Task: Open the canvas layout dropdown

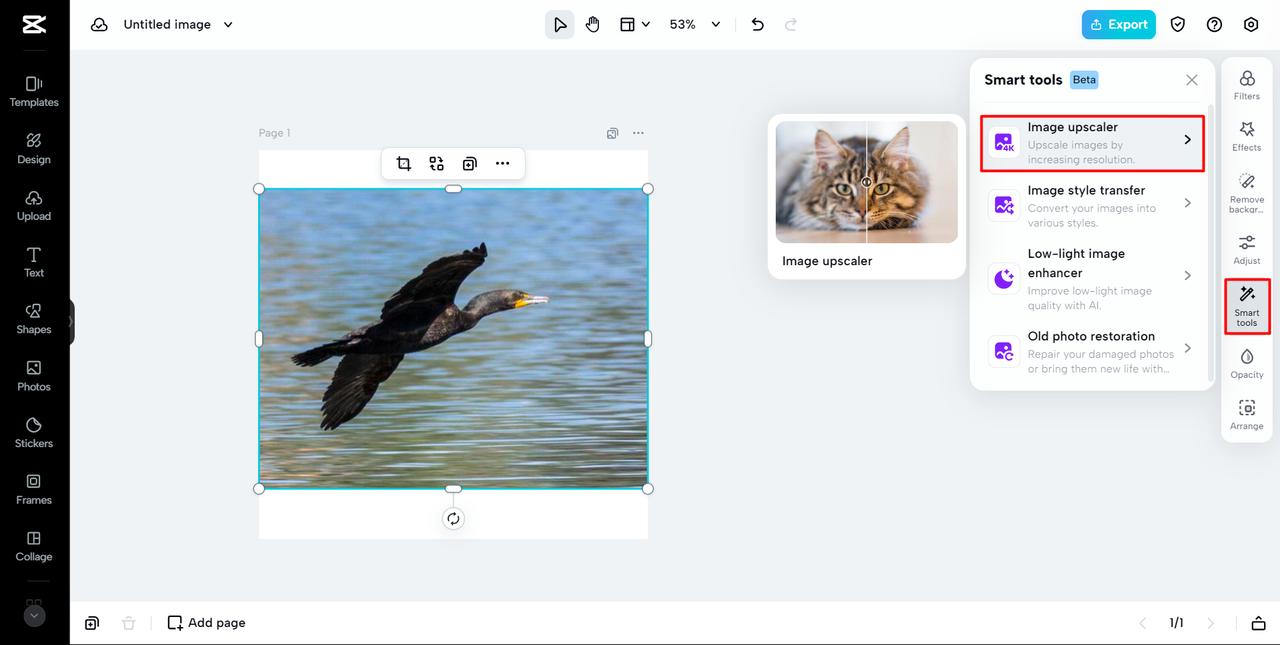Action: pos(635,24)
